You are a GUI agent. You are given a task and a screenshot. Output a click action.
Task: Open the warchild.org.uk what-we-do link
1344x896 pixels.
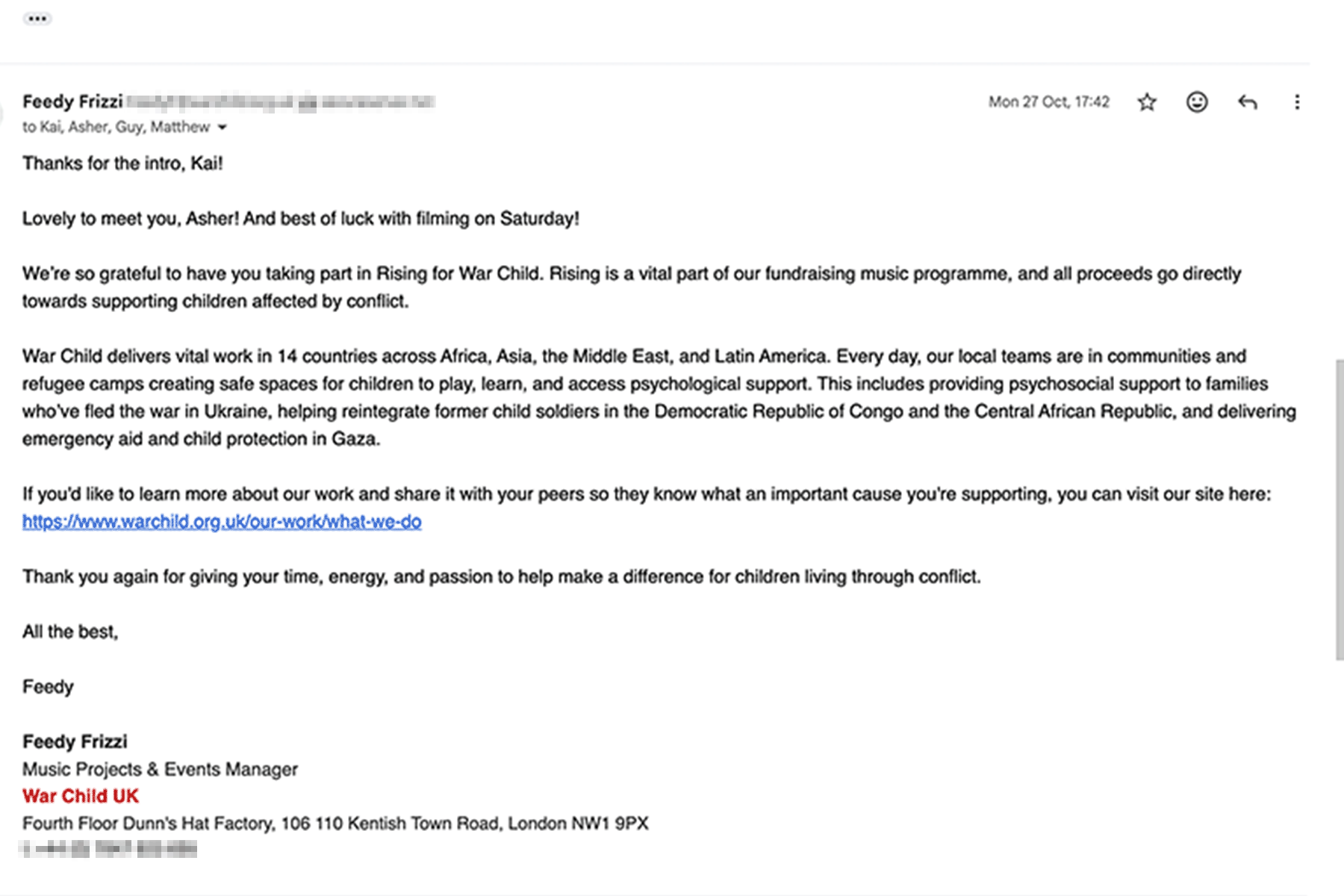coord(222,523)
